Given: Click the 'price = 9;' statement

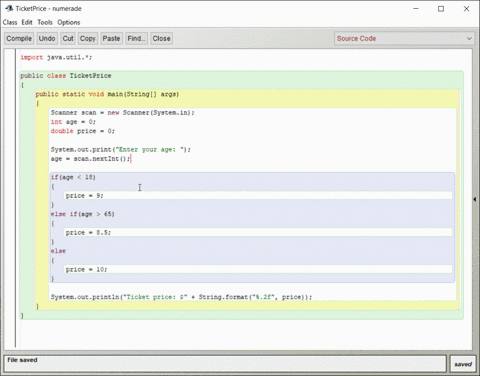Looking at the screenshot, I should pos(85,196).
